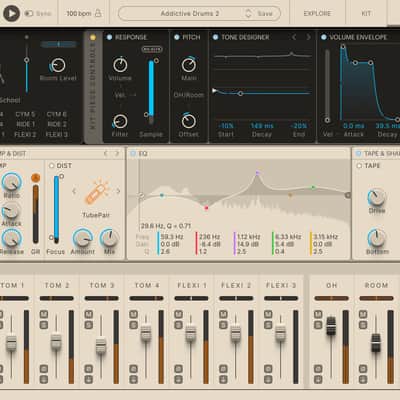Select the blue 59.3 Hz EQ node
The image size is (400, 400).
pyautogui.click(x=162, y=195)
